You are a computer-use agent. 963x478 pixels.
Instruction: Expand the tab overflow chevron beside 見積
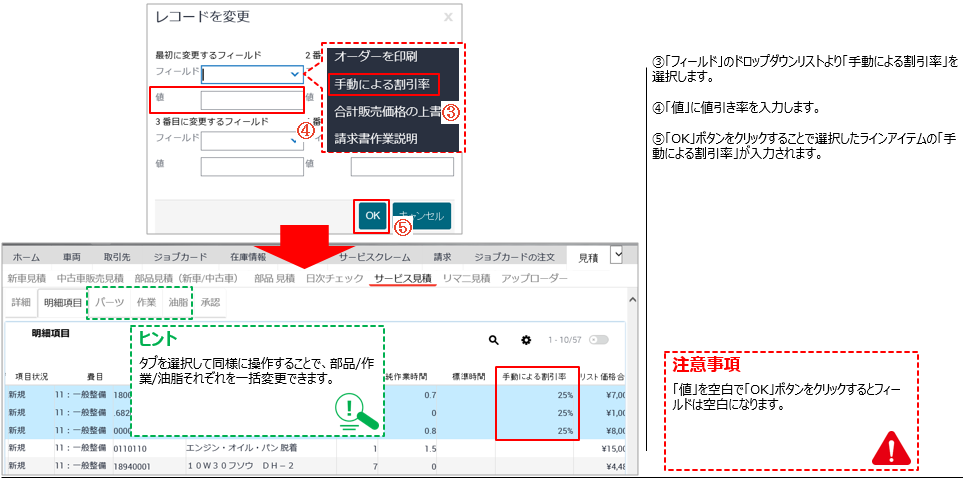coord(617,257)
